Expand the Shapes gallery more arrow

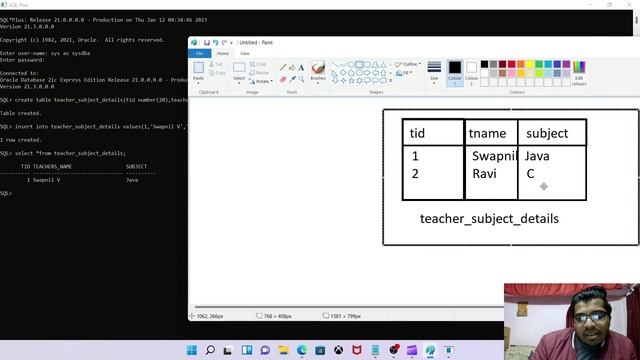[x=391, y=81]
